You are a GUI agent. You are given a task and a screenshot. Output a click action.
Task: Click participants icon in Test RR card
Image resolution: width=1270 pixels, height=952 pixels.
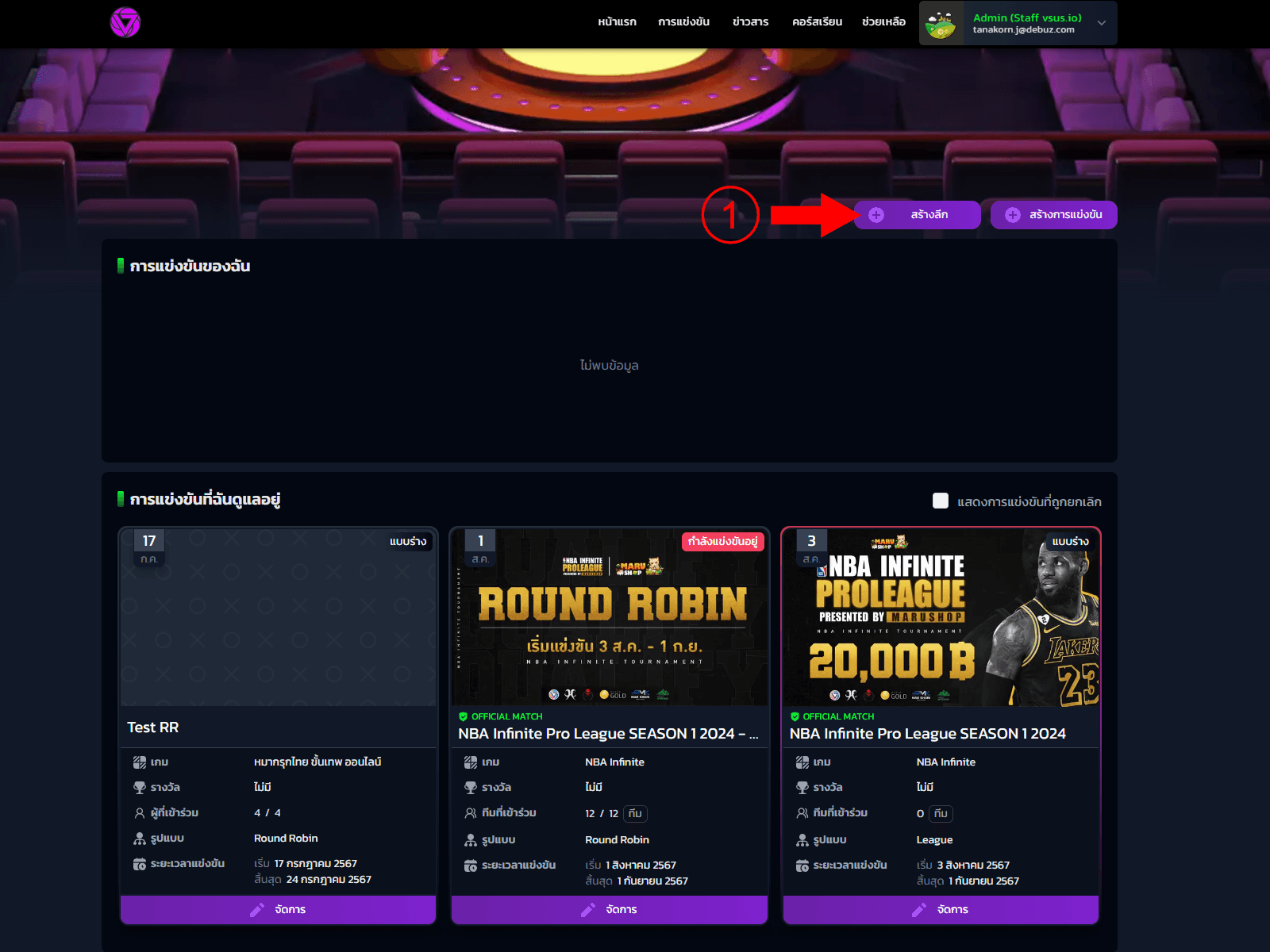tap(140, 813)
